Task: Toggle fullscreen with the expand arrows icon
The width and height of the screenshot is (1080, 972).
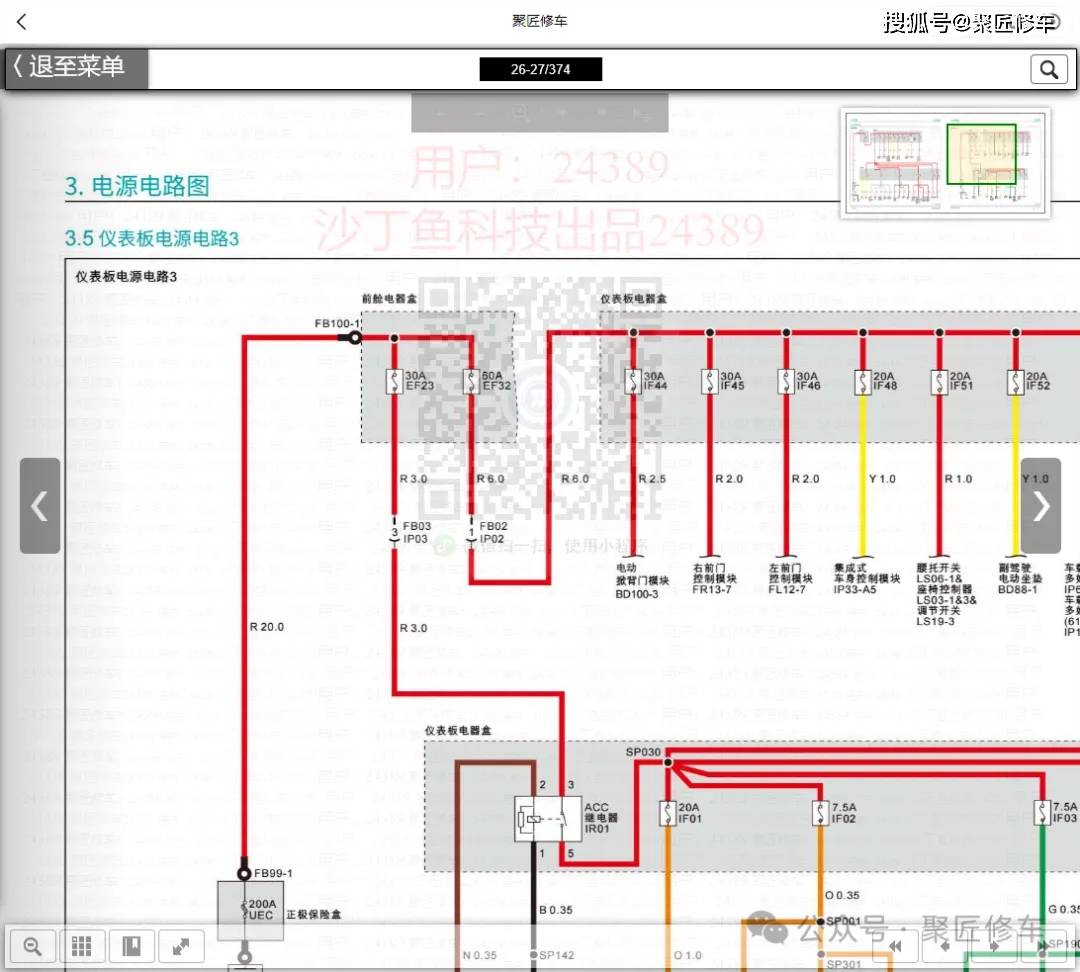Action: tap(181, 946)
